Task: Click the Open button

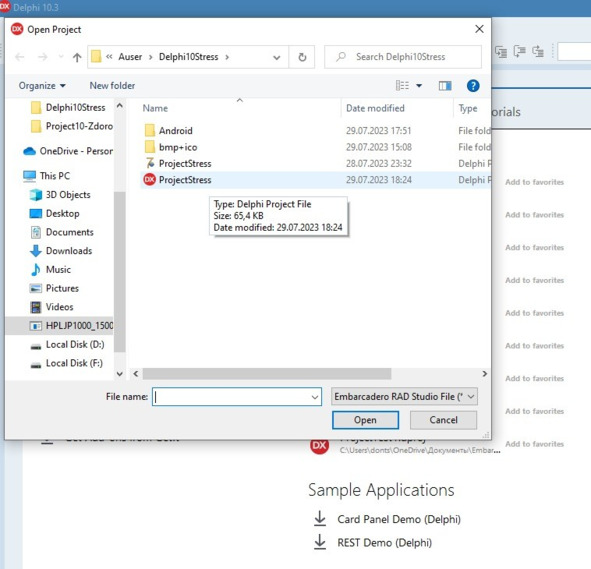Action: pyautogui.click(x=365, y=420)
